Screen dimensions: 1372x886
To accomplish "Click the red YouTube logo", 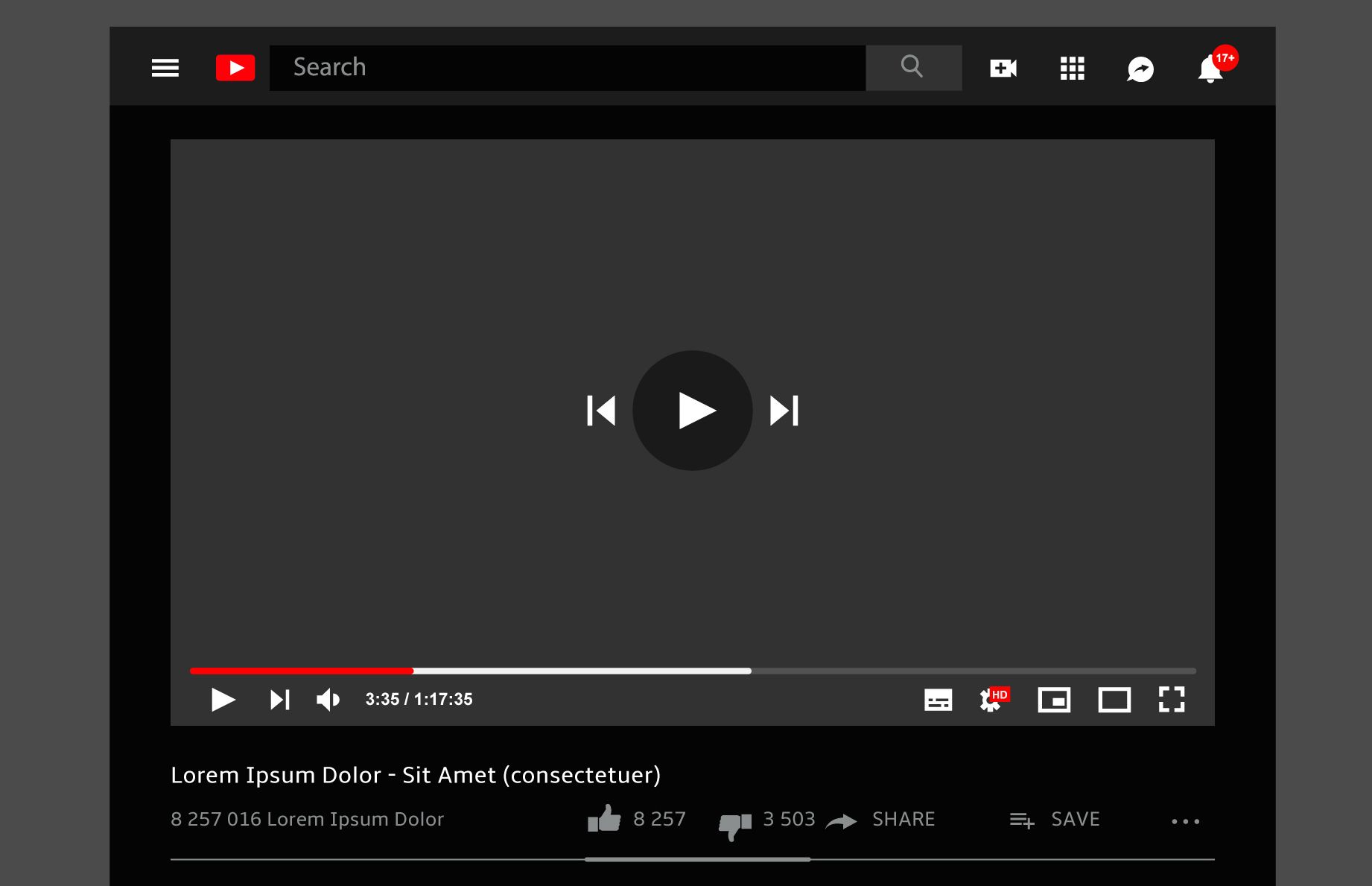I will (x=235, y=68).
